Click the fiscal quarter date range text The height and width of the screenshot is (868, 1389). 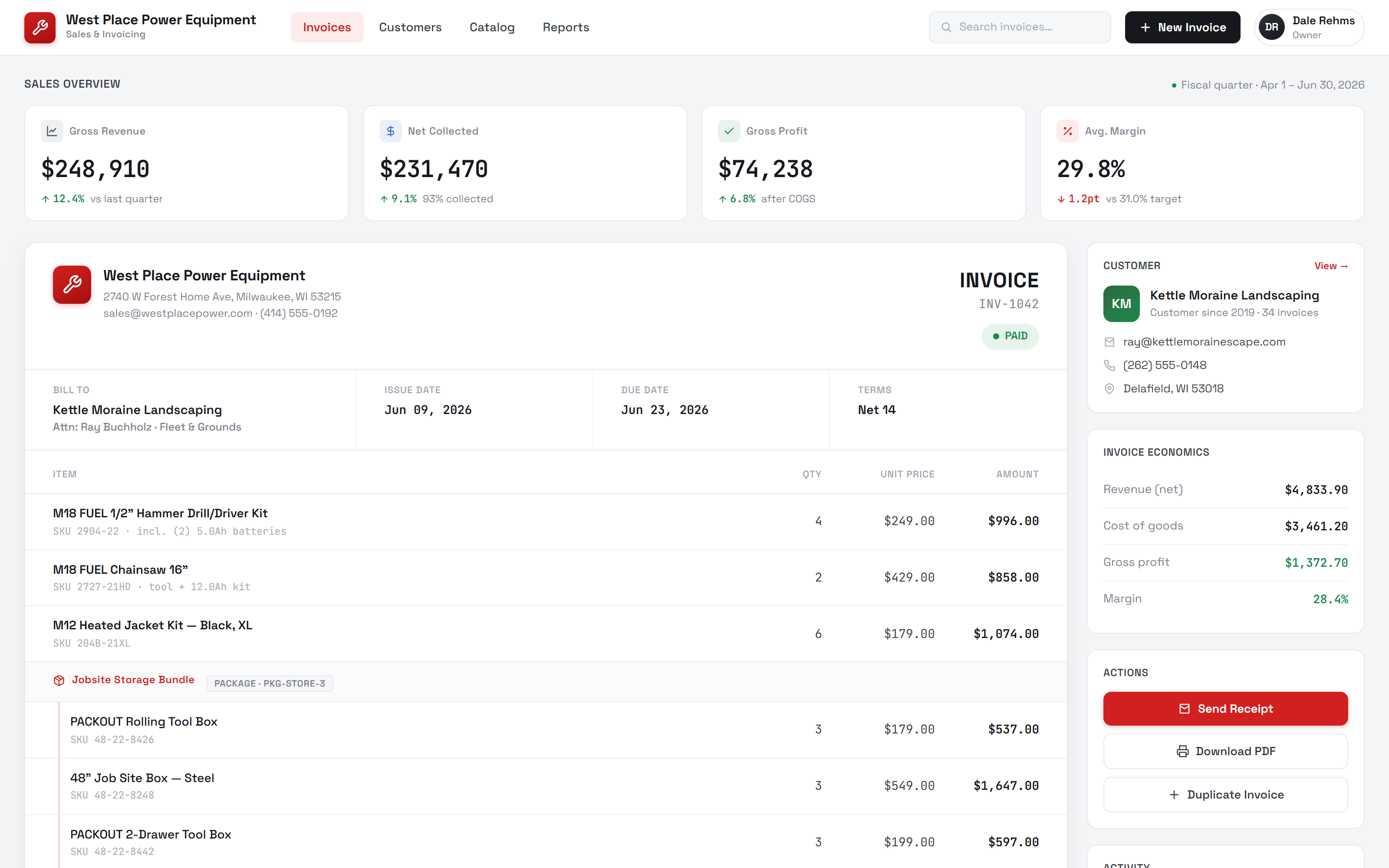[x=1273, y=85]
